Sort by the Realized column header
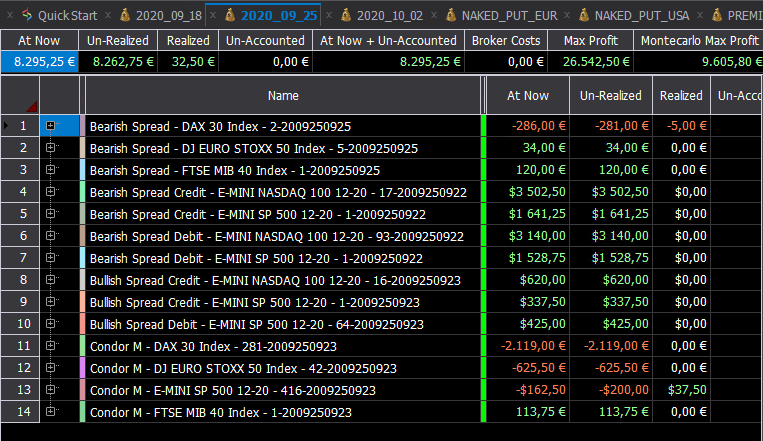 [681, 95]
